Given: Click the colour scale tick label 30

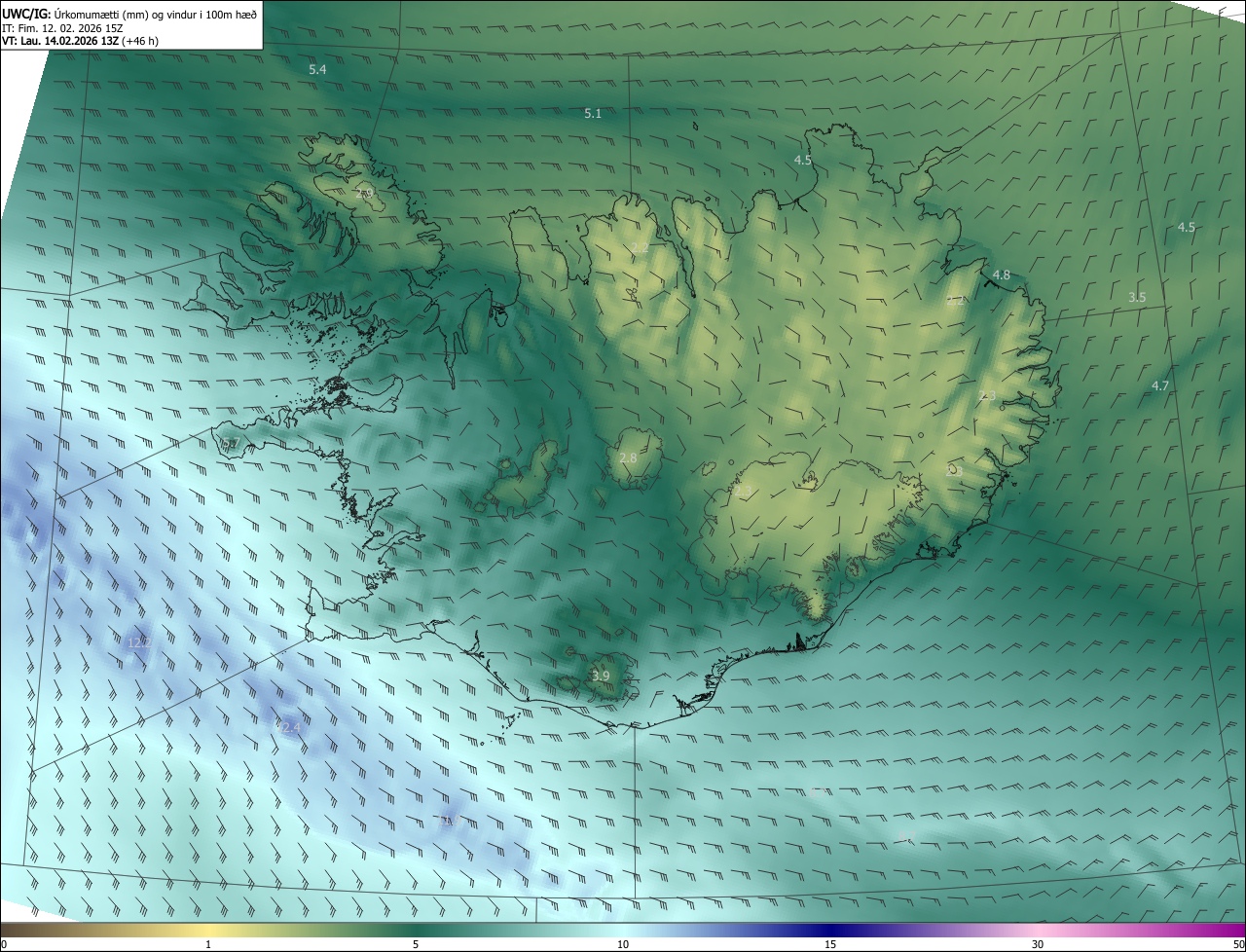Looking at the screenshot, I should click(x=1038, y=944).
